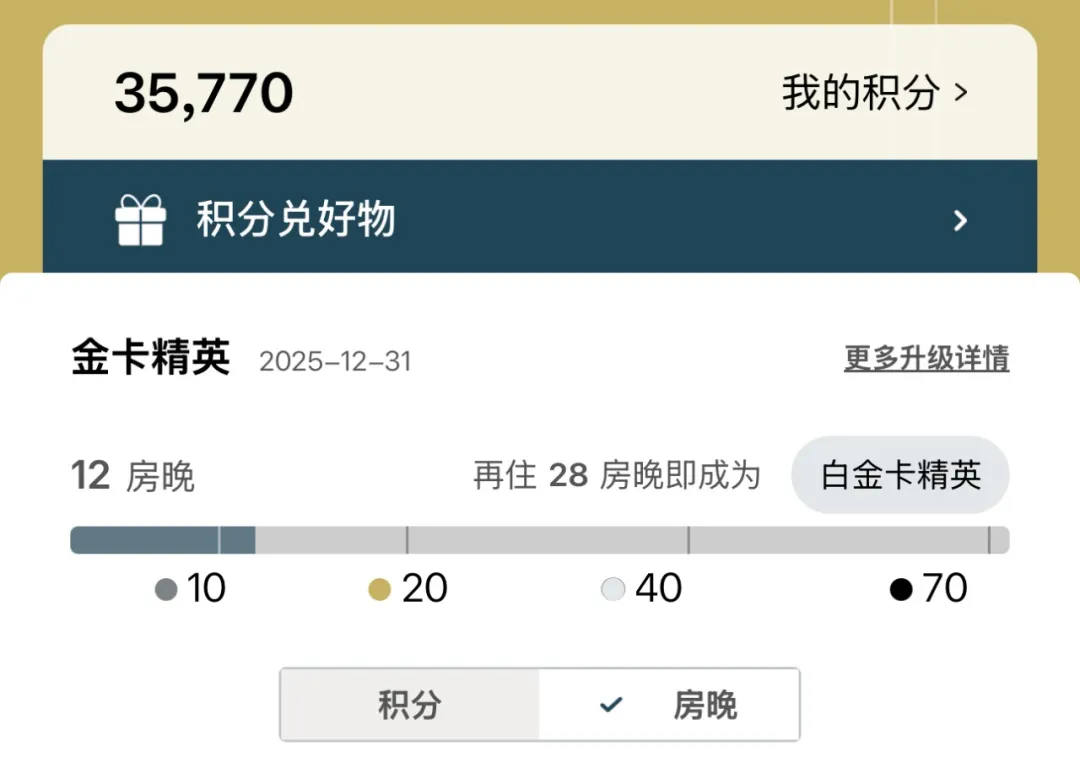Screen dimensions: 1080x774
Task: Click the black dot icon next to 70
Action: click(x=899, y=589)
